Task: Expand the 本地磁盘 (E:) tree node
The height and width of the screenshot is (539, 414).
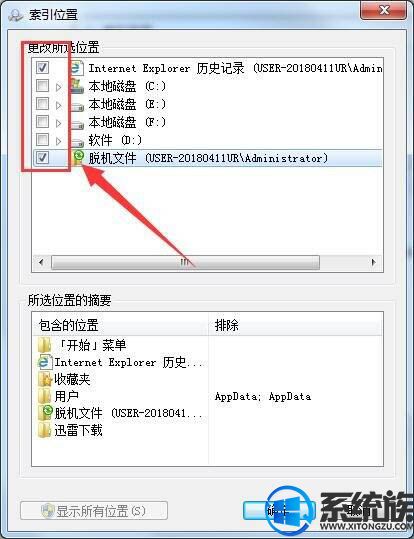Action: 58,105
